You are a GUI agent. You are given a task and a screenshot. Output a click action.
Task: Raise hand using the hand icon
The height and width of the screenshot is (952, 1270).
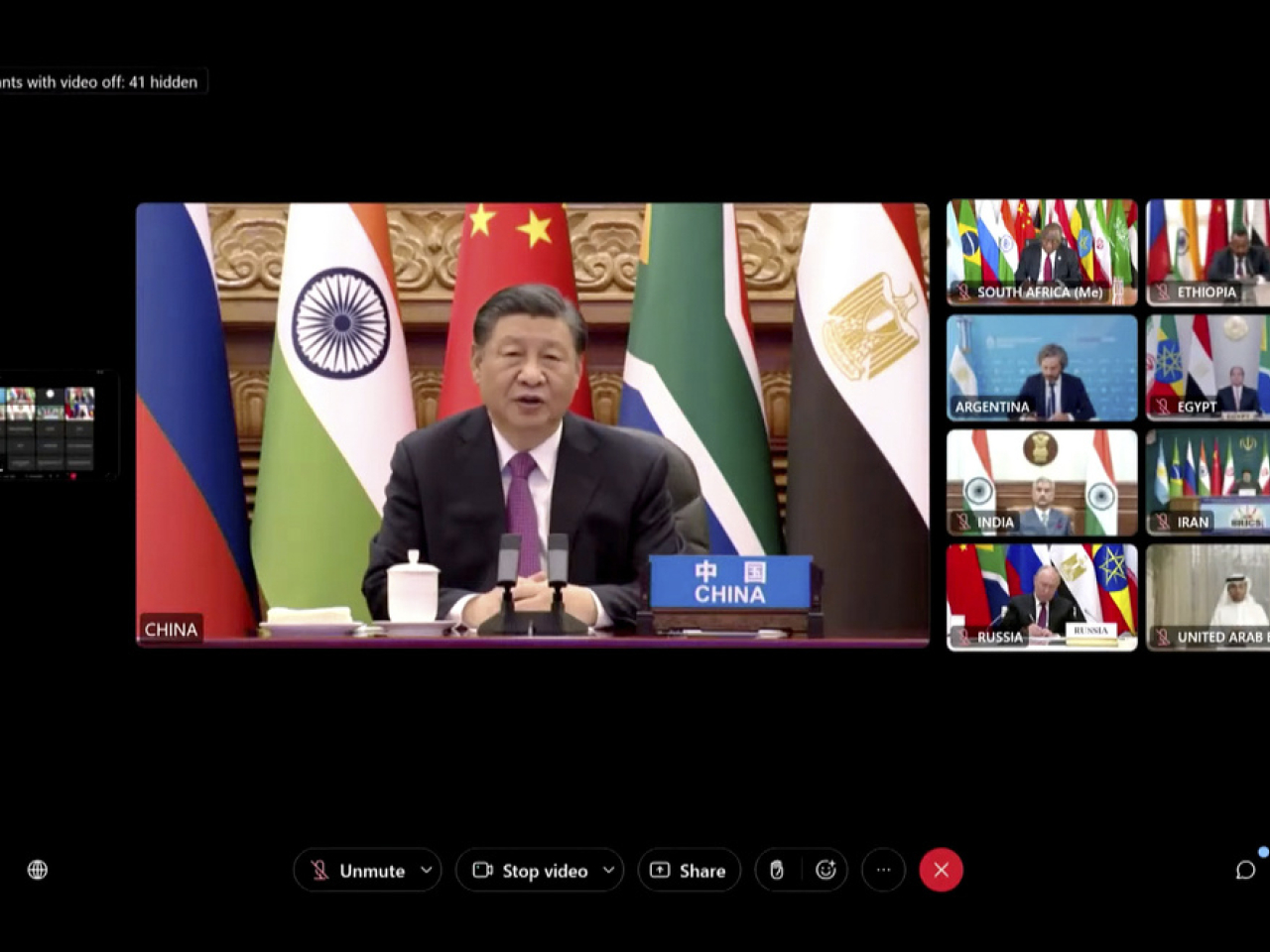[777, 870]
